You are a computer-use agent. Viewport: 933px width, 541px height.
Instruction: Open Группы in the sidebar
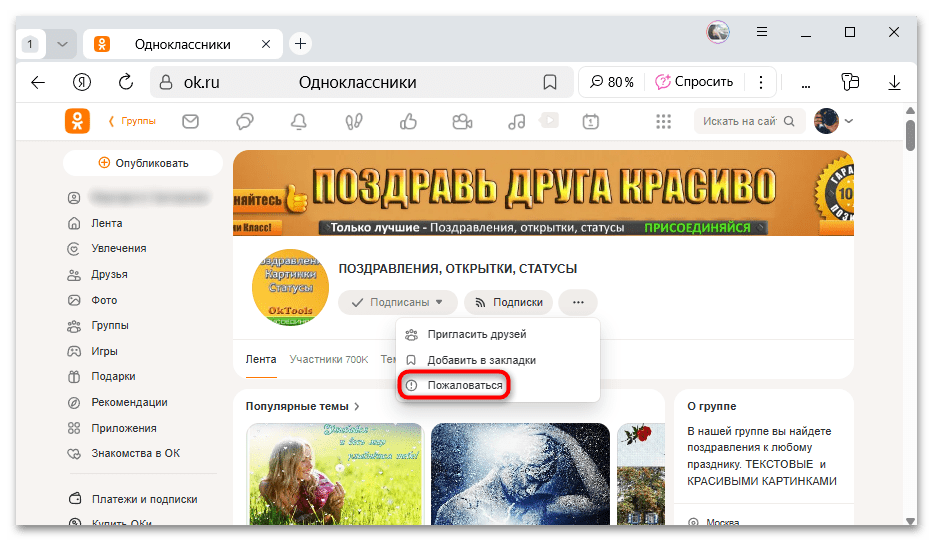pyautogui.click(x=98, y=326)
